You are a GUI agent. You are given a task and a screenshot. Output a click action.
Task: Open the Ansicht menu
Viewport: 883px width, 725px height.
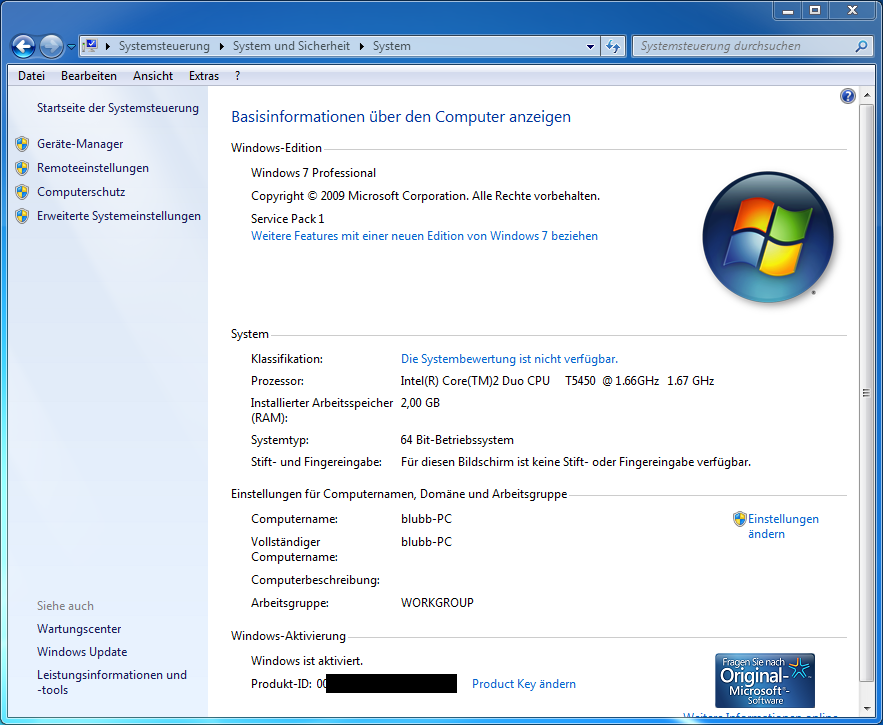pyautogui.click(x=153, y=76)
